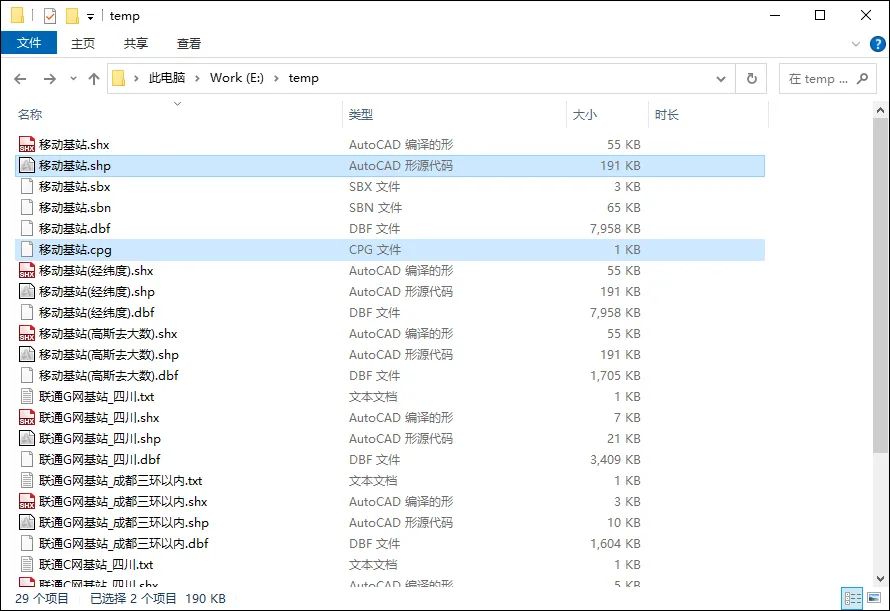Click the icon of 联通G网基站_成都三环以内.shp
This screenshot has width=890, height=611.
tap(27, 522)
